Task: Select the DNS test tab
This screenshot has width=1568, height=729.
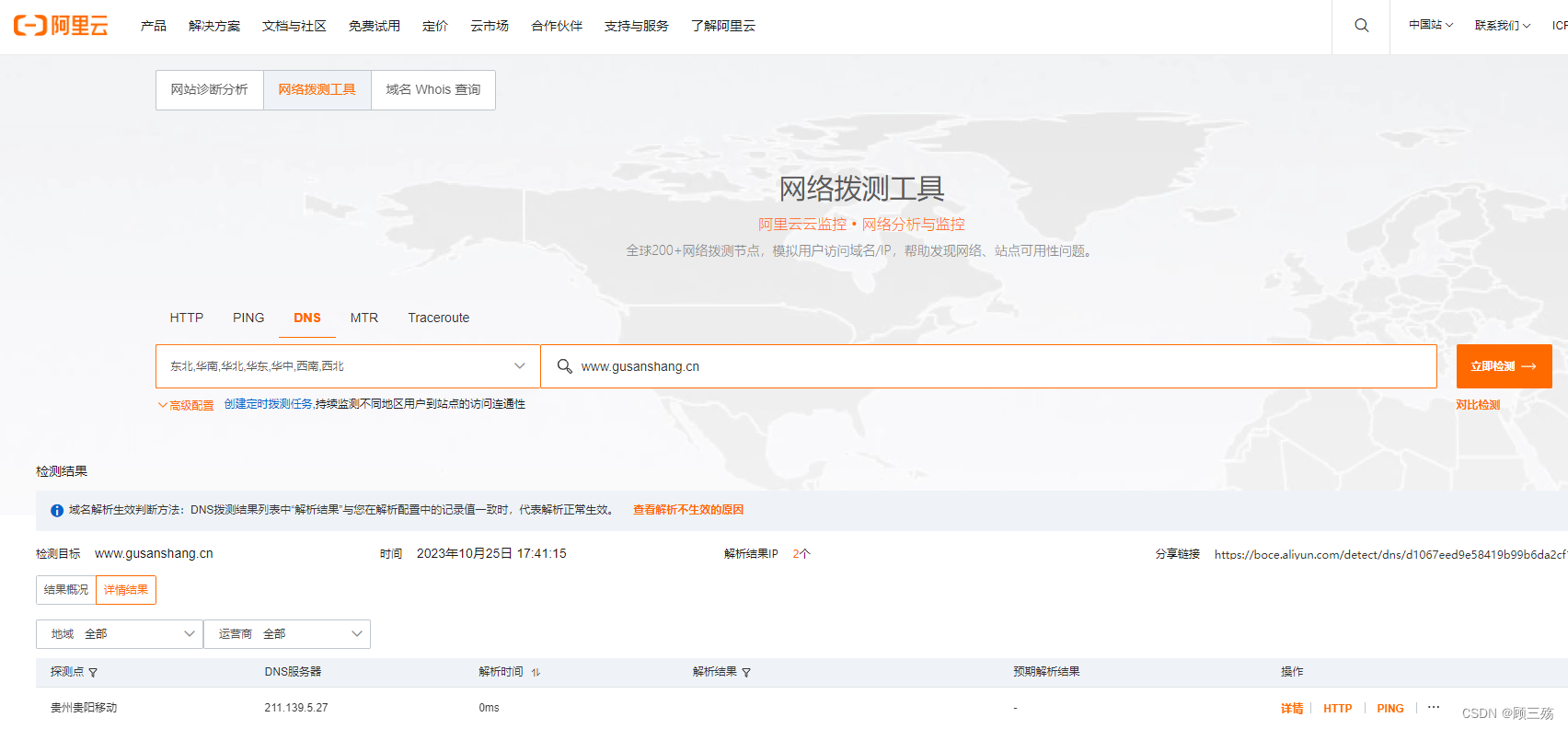Action: (307, 318)
